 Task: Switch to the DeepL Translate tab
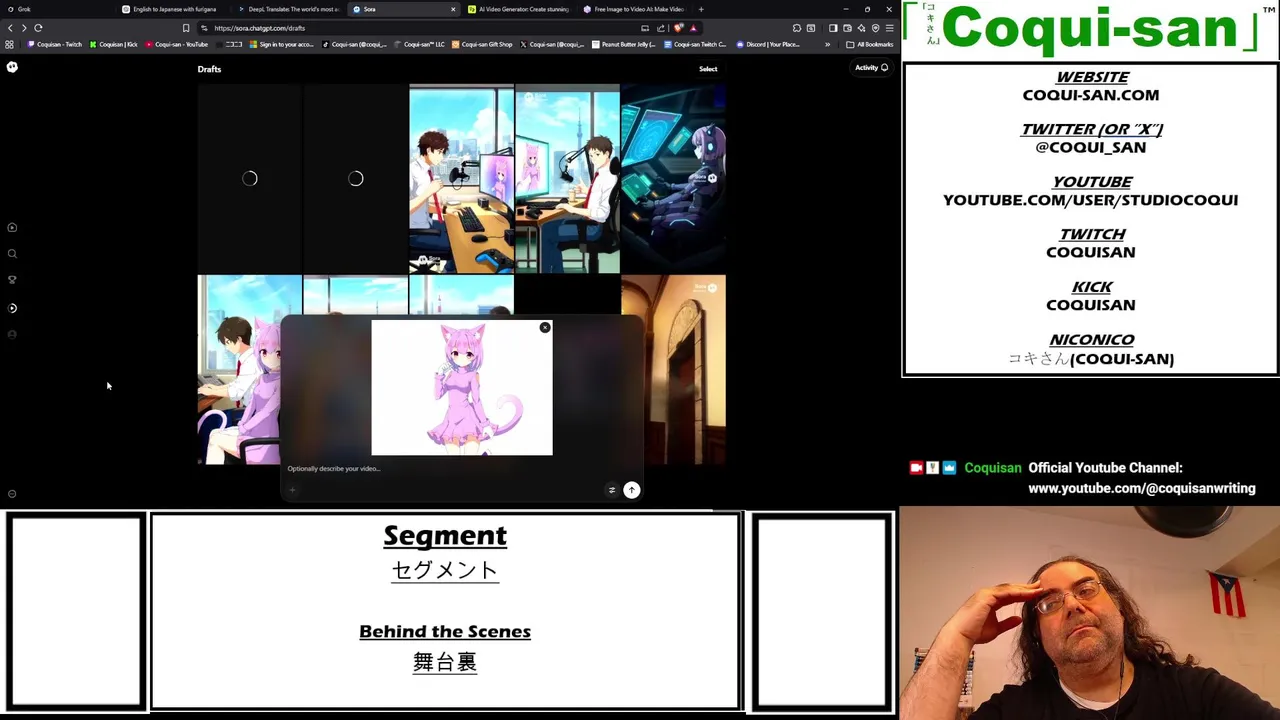tap(289, 9)
